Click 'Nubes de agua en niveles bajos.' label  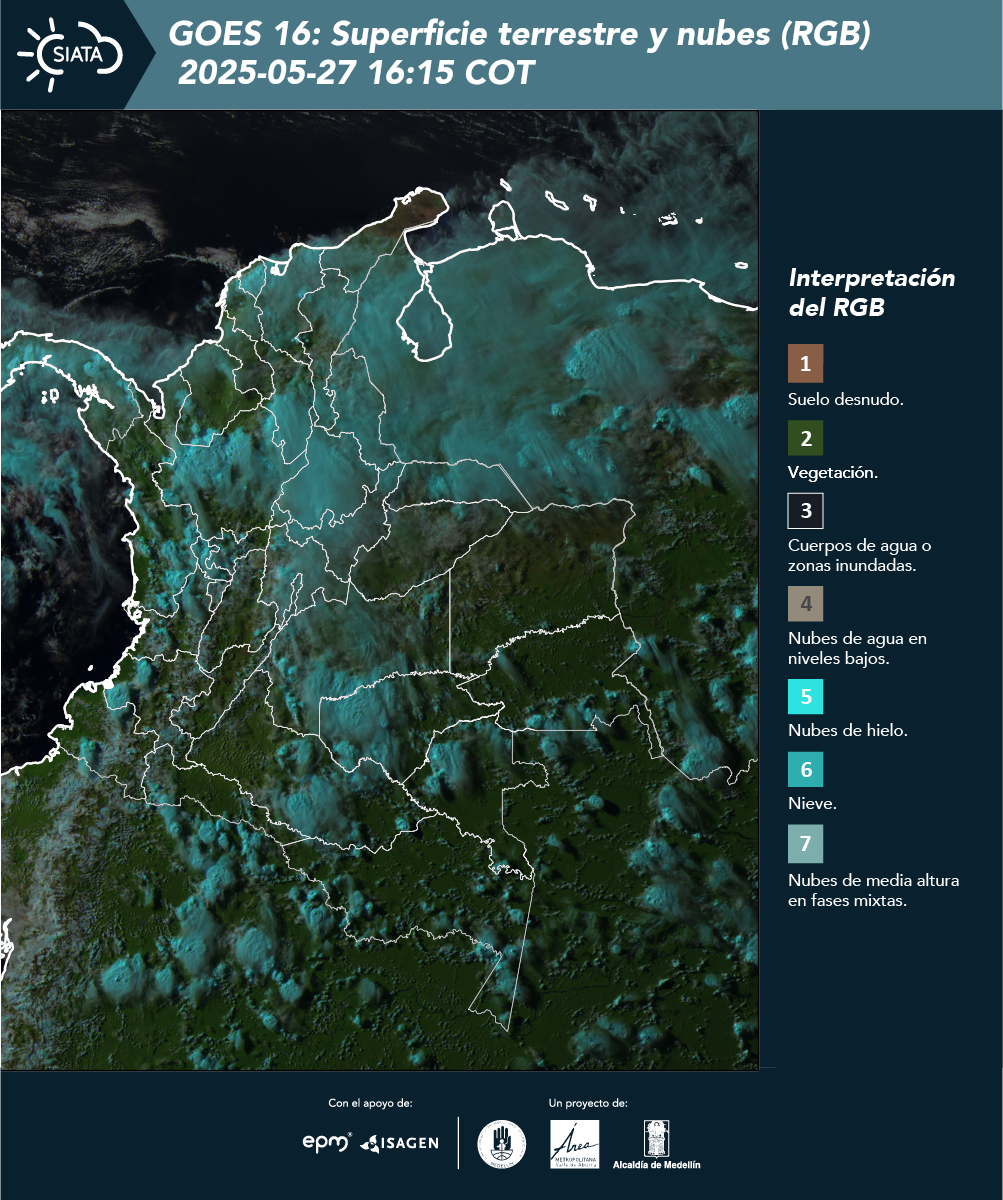(x=860, y=648)
